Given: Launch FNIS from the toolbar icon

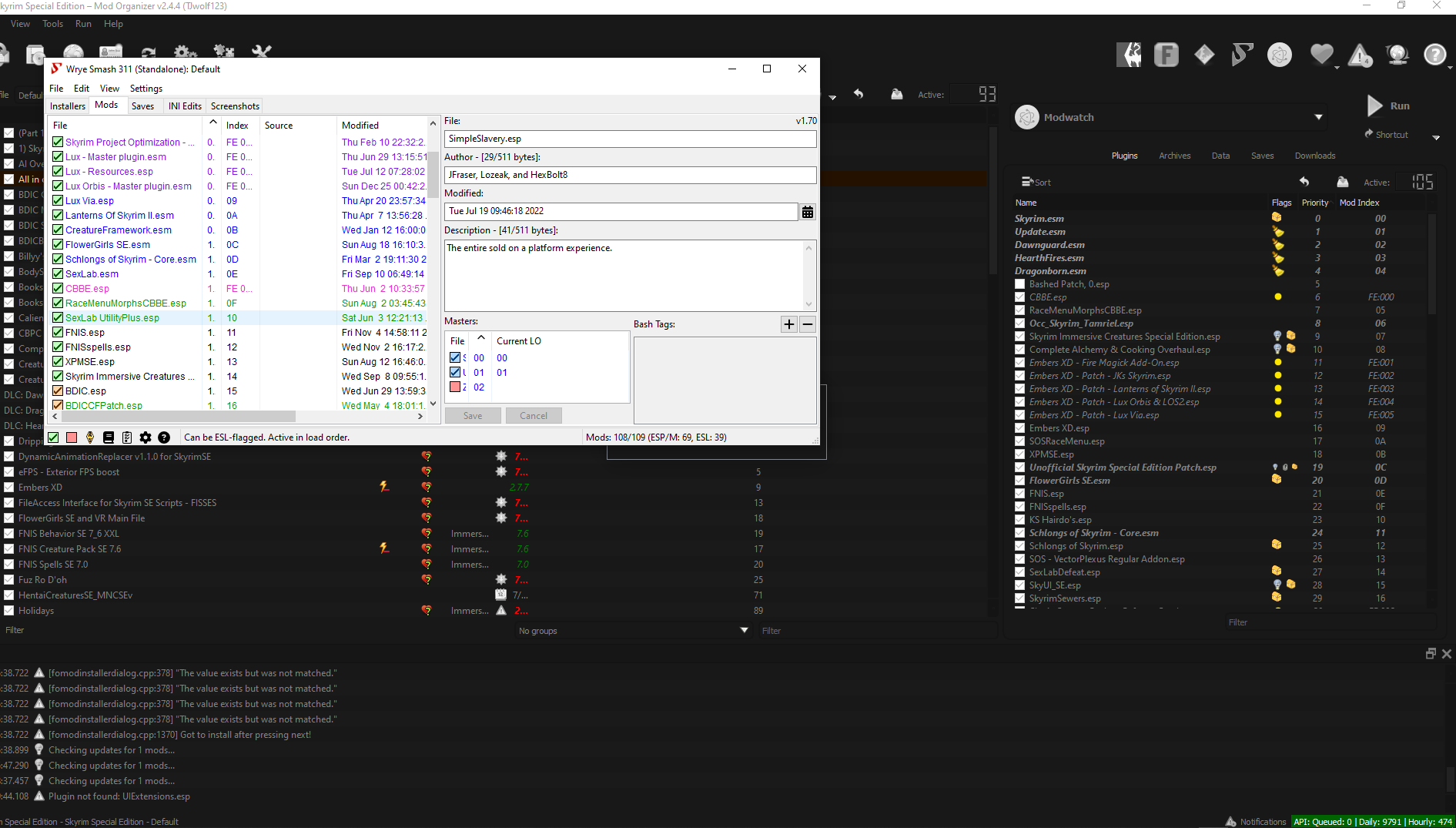Looking at the screenshot, I should tap(1166, 55).
